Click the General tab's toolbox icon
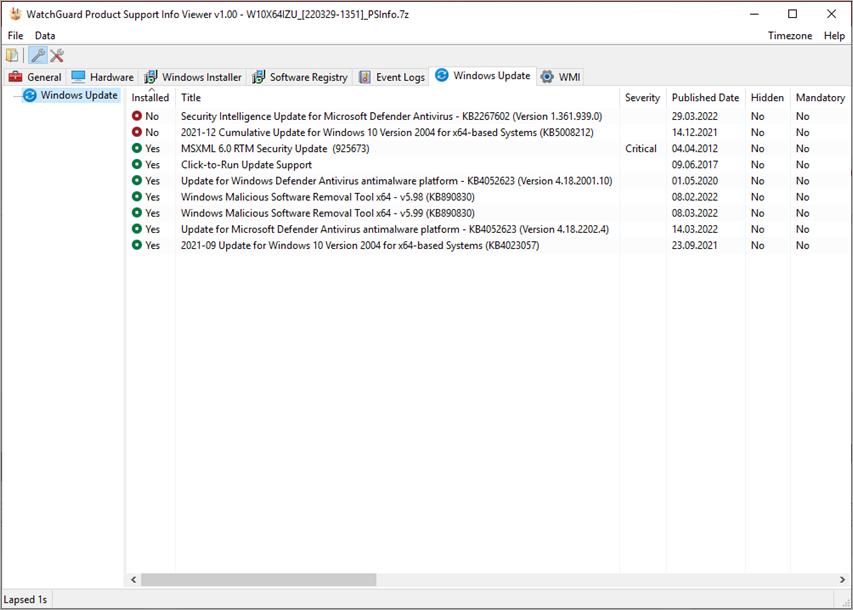 [x=17, y=76]
